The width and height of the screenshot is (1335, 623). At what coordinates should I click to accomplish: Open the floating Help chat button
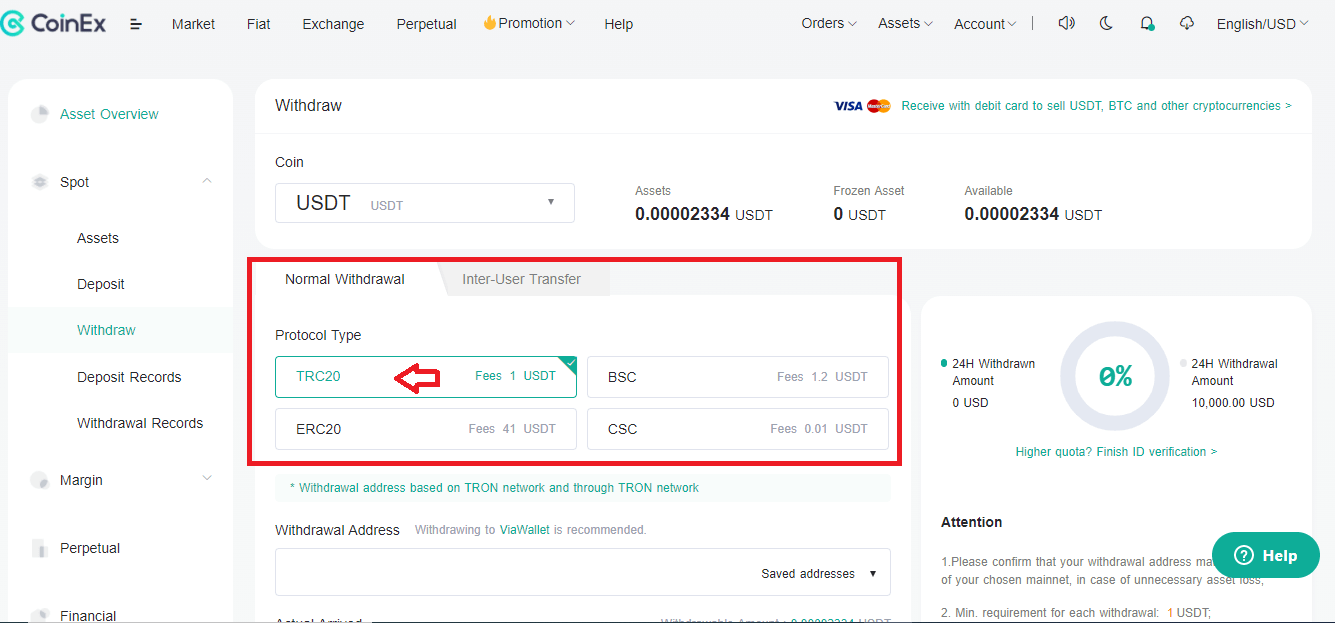[1266, 556]
